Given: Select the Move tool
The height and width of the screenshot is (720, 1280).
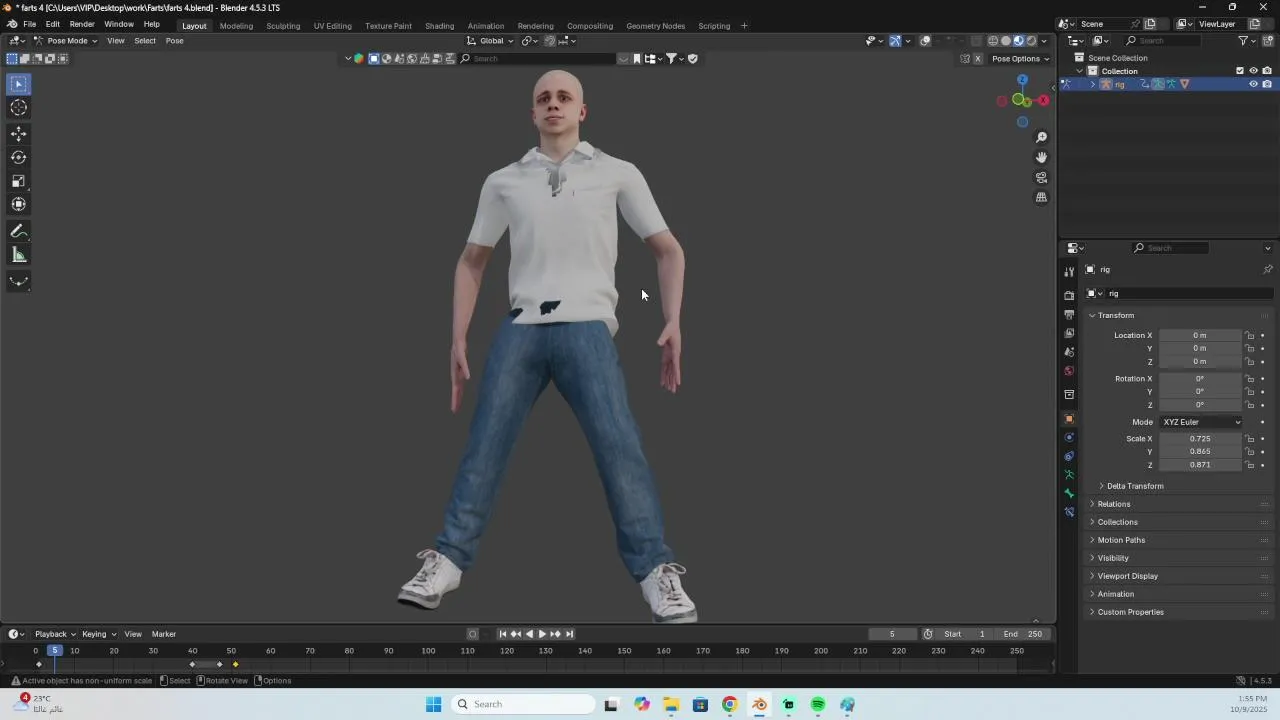Looking at the screenshot, I should [18, 134].
